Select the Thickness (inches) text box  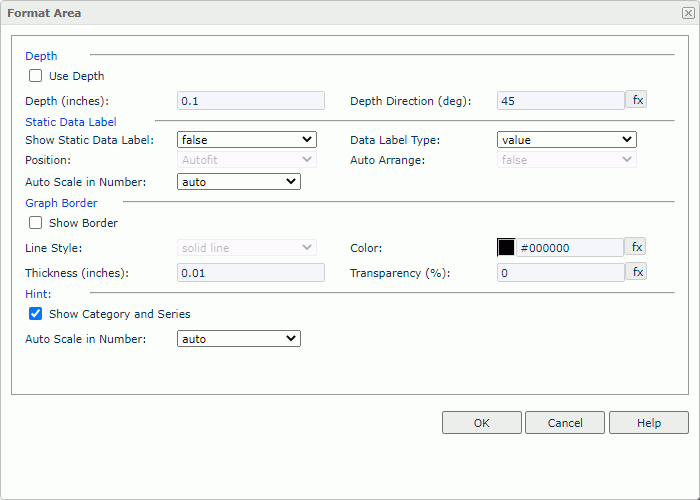pos(250,273)
